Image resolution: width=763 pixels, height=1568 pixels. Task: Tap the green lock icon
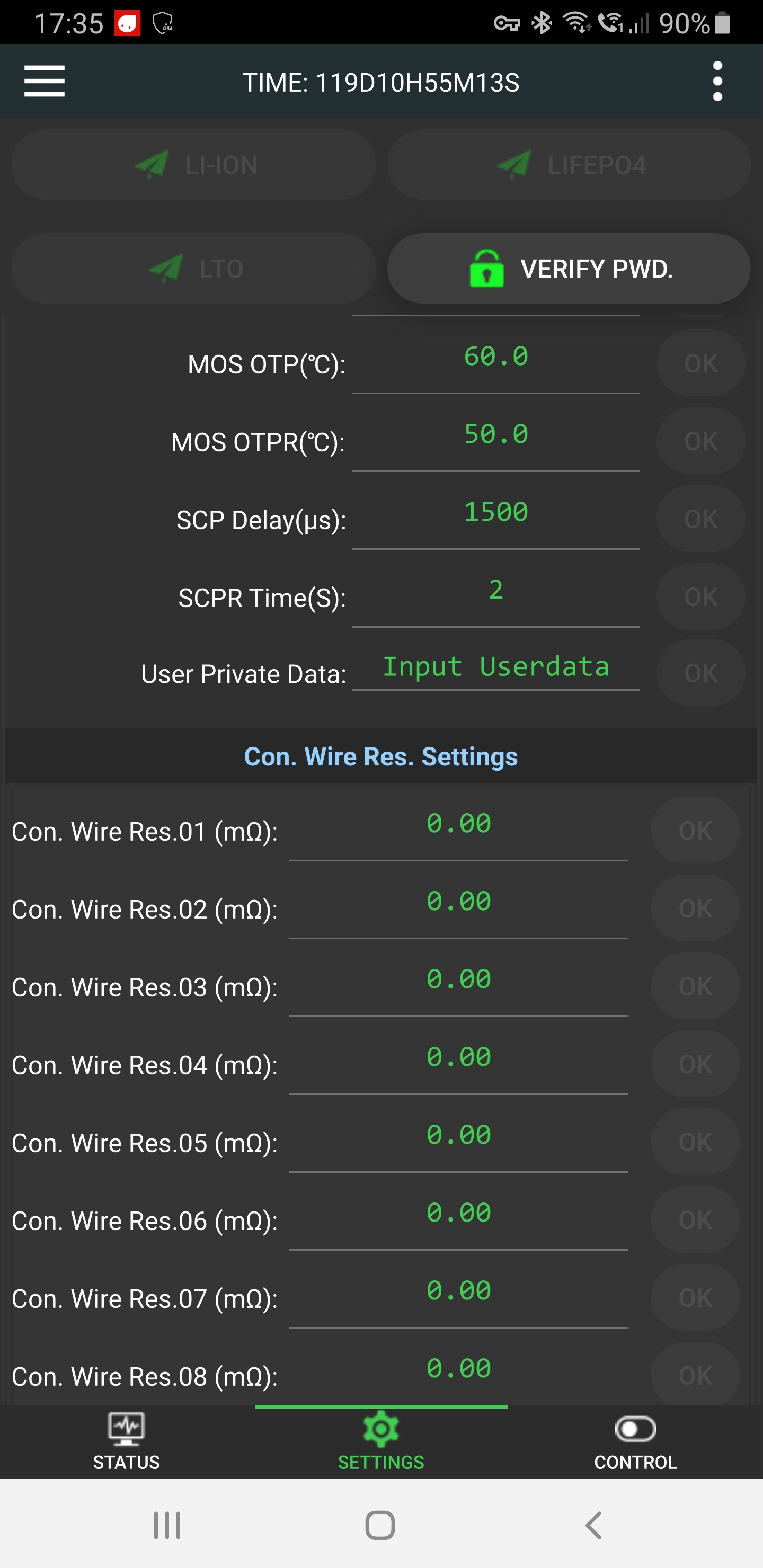(x=486, y=269)
